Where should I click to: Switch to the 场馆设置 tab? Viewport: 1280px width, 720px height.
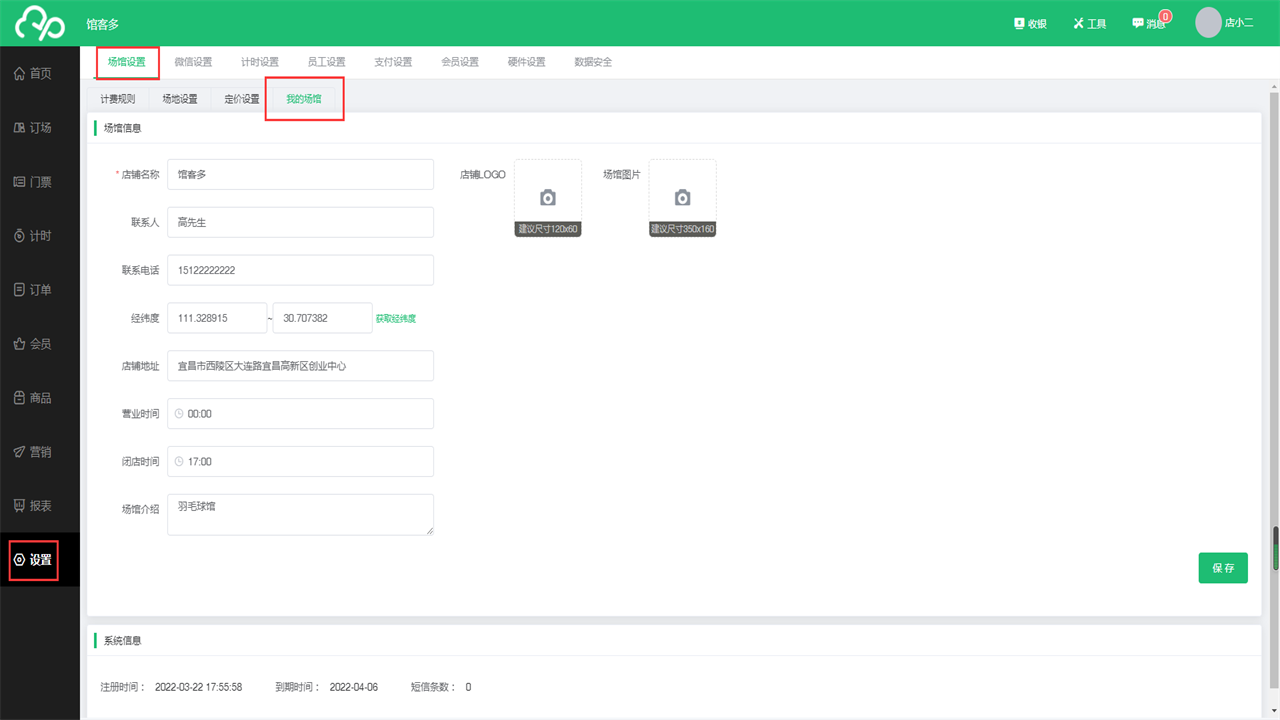click(x=127, y=62)
